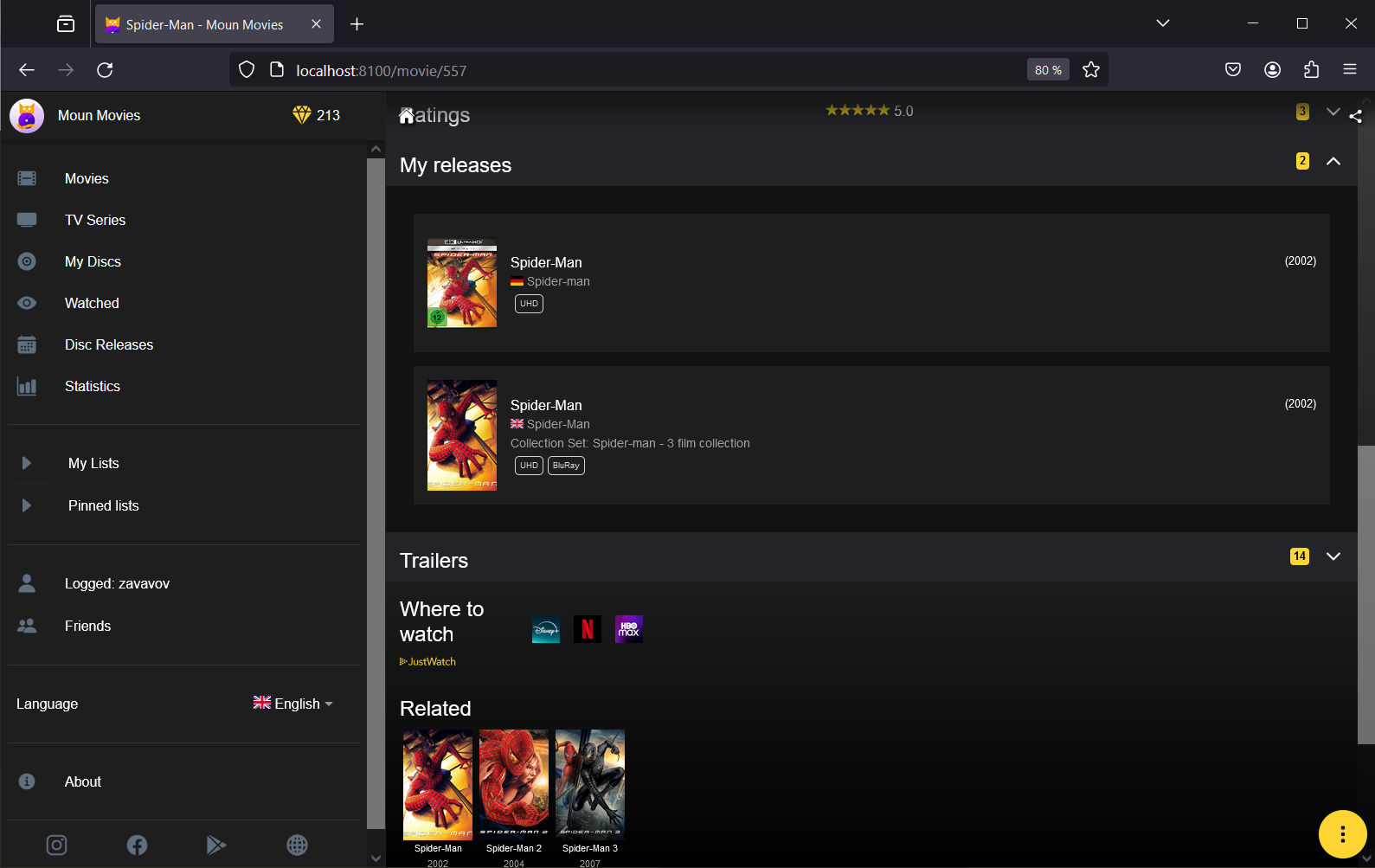Click the browser zoom 80% indicator
Screen dimensions: 1375x868
click(x=1047, y=70)
